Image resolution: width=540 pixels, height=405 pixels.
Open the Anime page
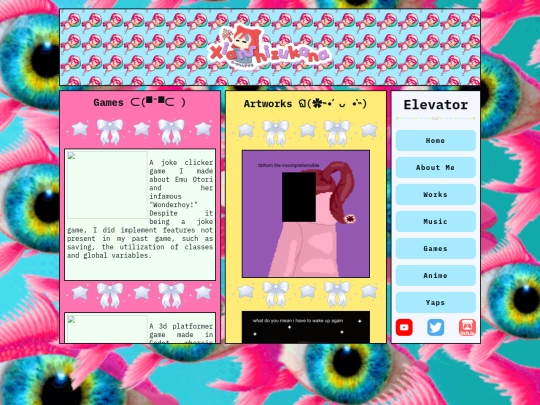click(436, 276)
